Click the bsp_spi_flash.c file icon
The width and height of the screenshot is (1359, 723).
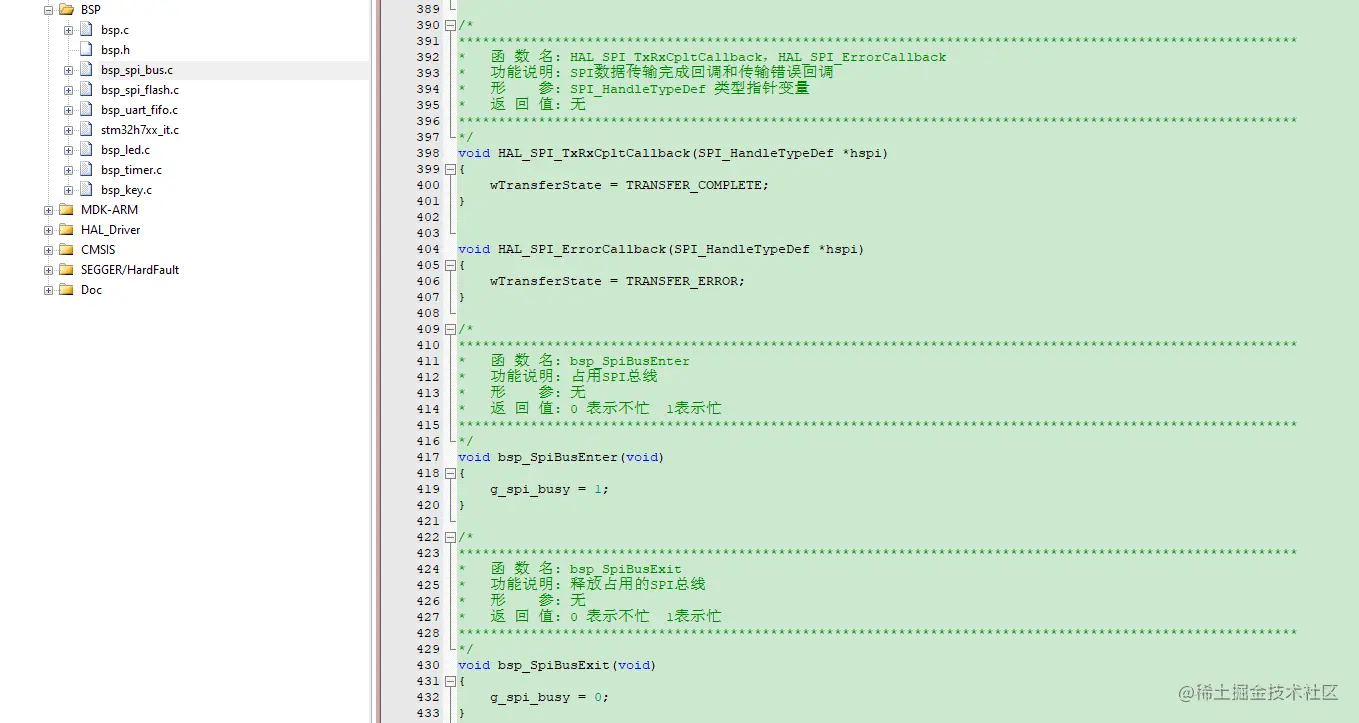86,90
